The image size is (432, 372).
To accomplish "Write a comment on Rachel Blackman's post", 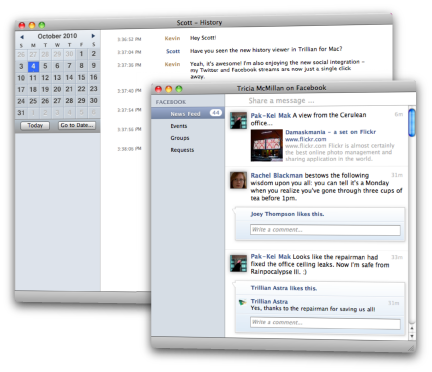I will pos(325,230).
